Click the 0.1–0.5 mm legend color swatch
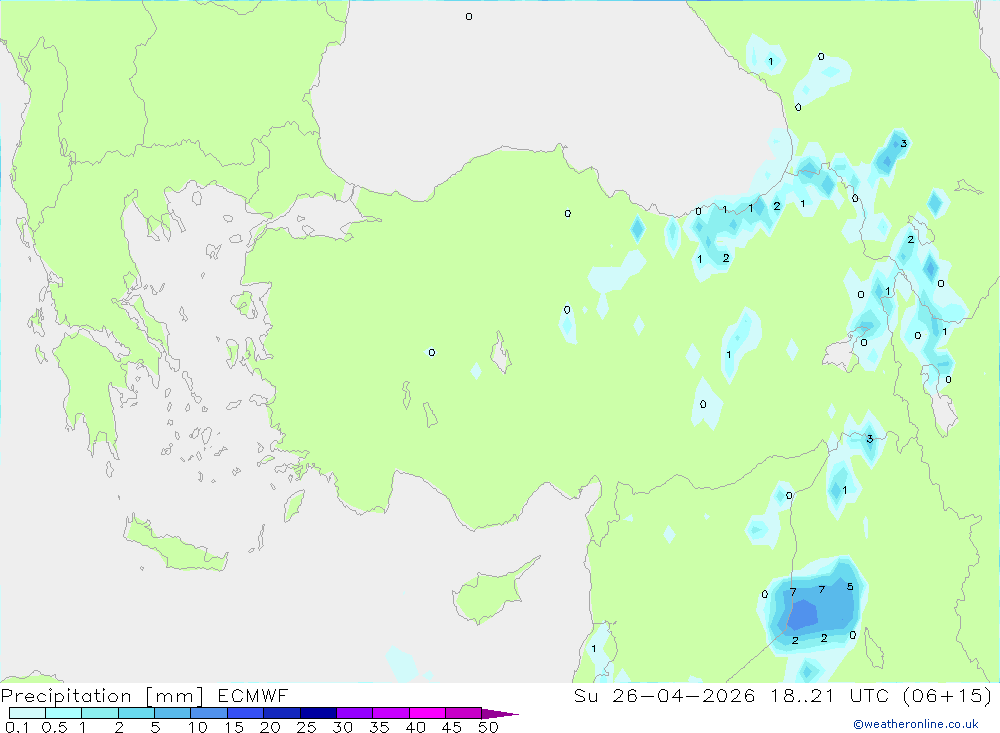Viewport: 1000px width, 733px height. click(x=27, y=713)
